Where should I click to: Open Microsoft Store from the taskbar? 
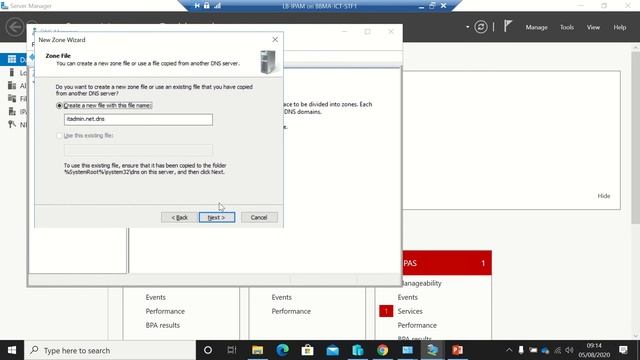click(307, 350)
